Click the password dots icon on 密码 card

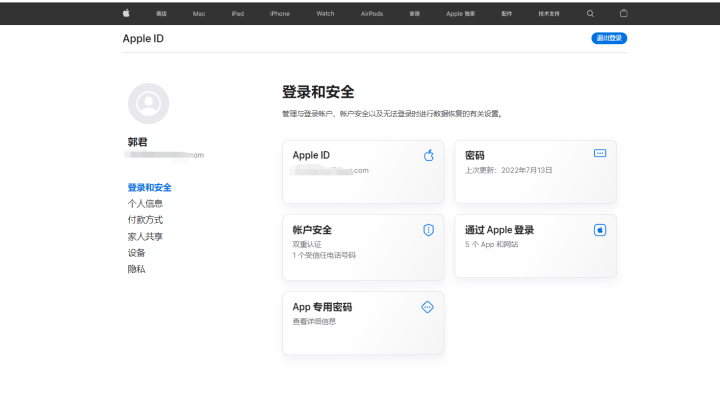pos(600,153)
